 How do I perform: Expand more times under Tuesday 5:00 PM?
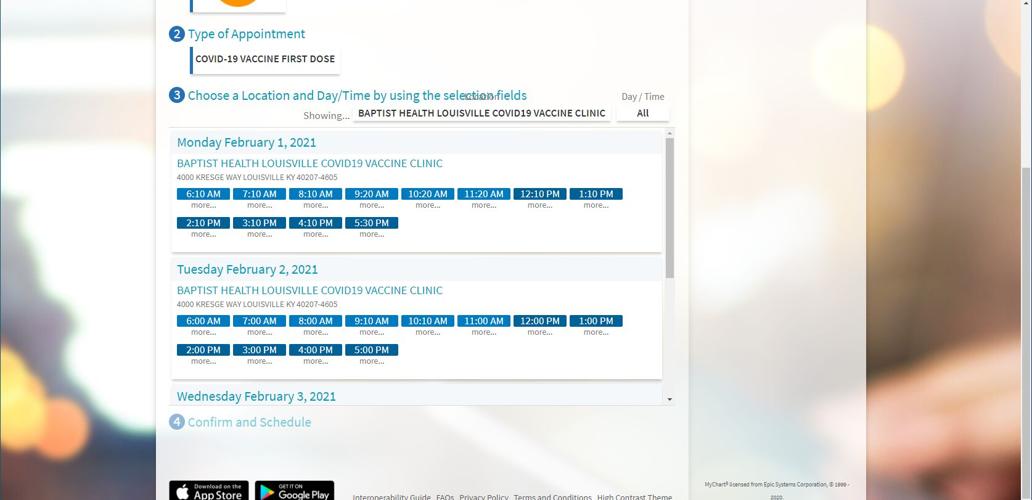[371, 361]
